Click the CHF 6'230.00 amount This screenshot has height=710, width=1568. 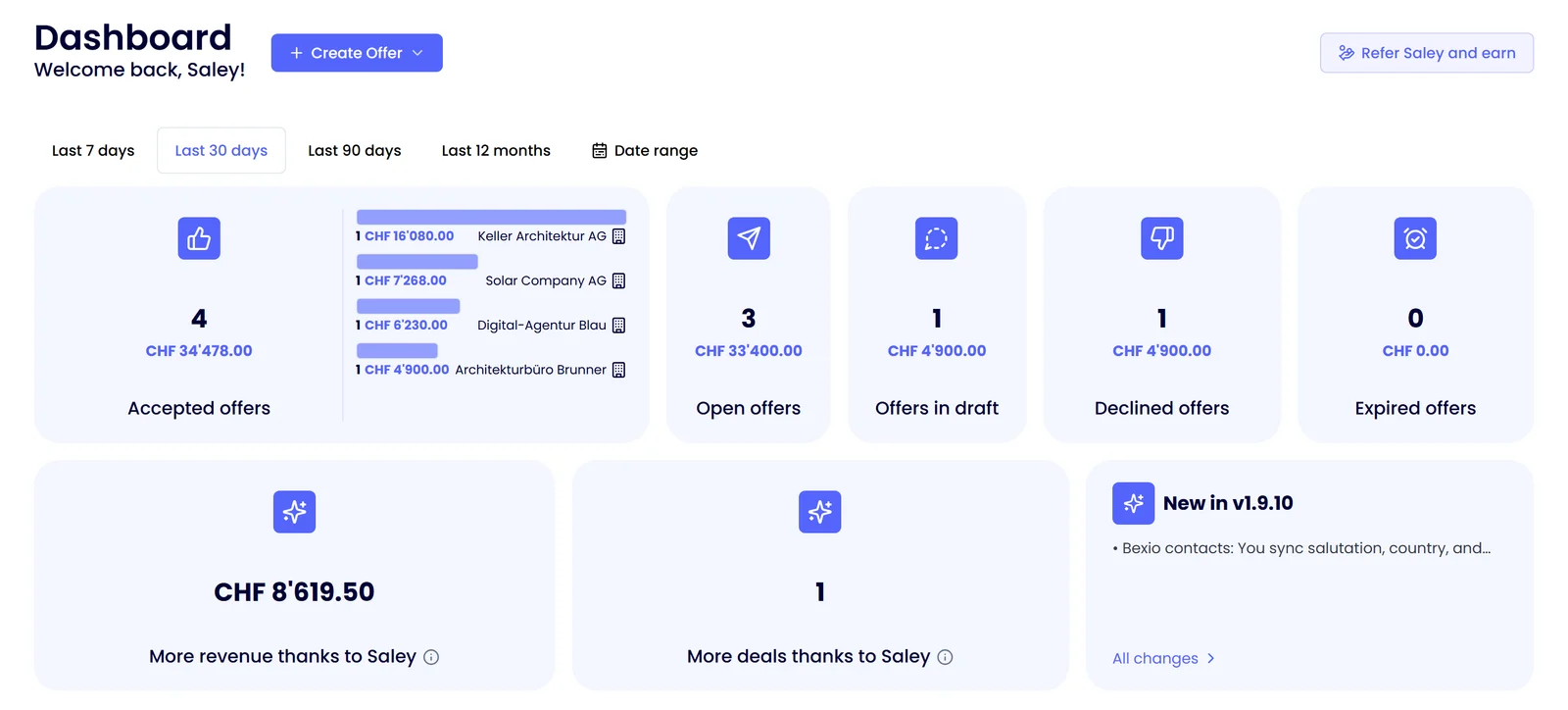[x=406, y=326]
